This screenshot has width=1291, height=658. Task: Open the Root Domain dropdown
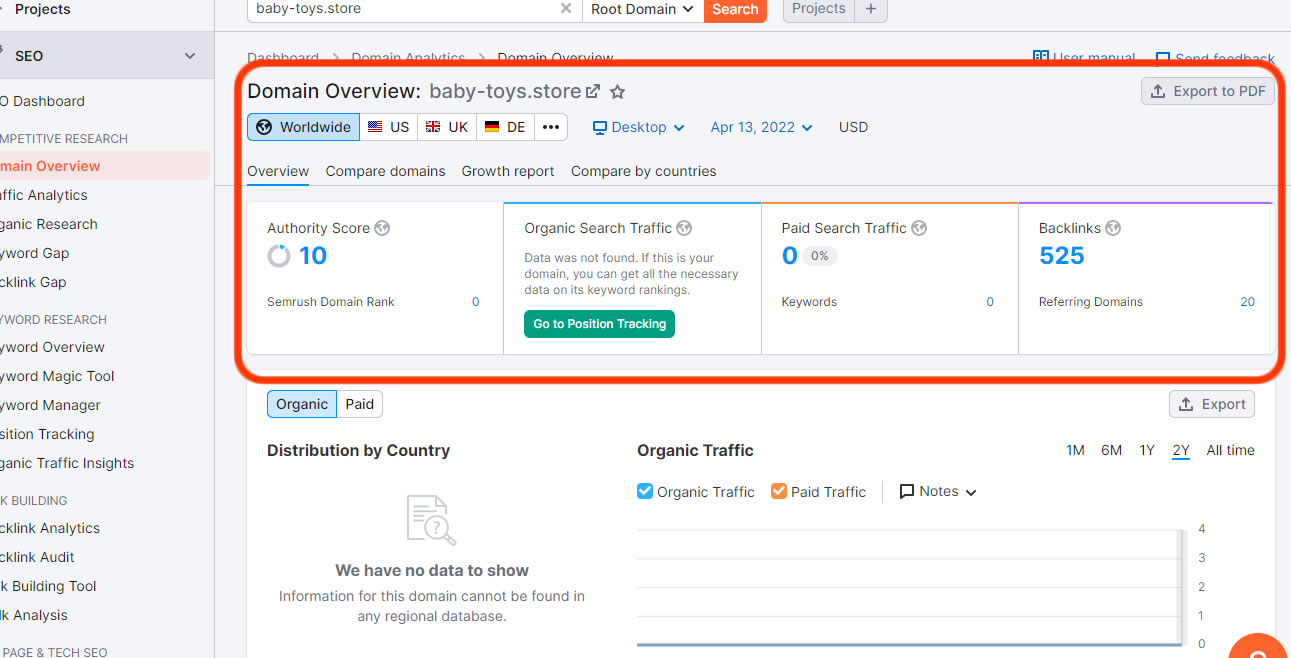coord(643,9)
